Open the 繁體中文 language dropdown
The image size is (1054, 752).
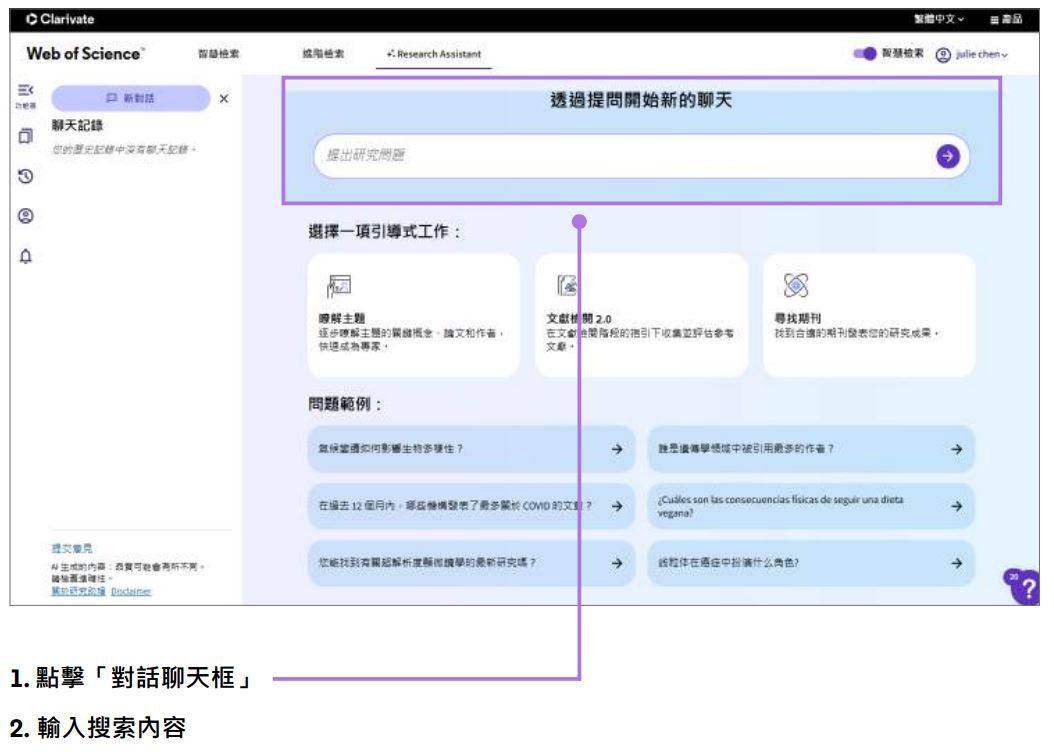click(x=938, y=19)
